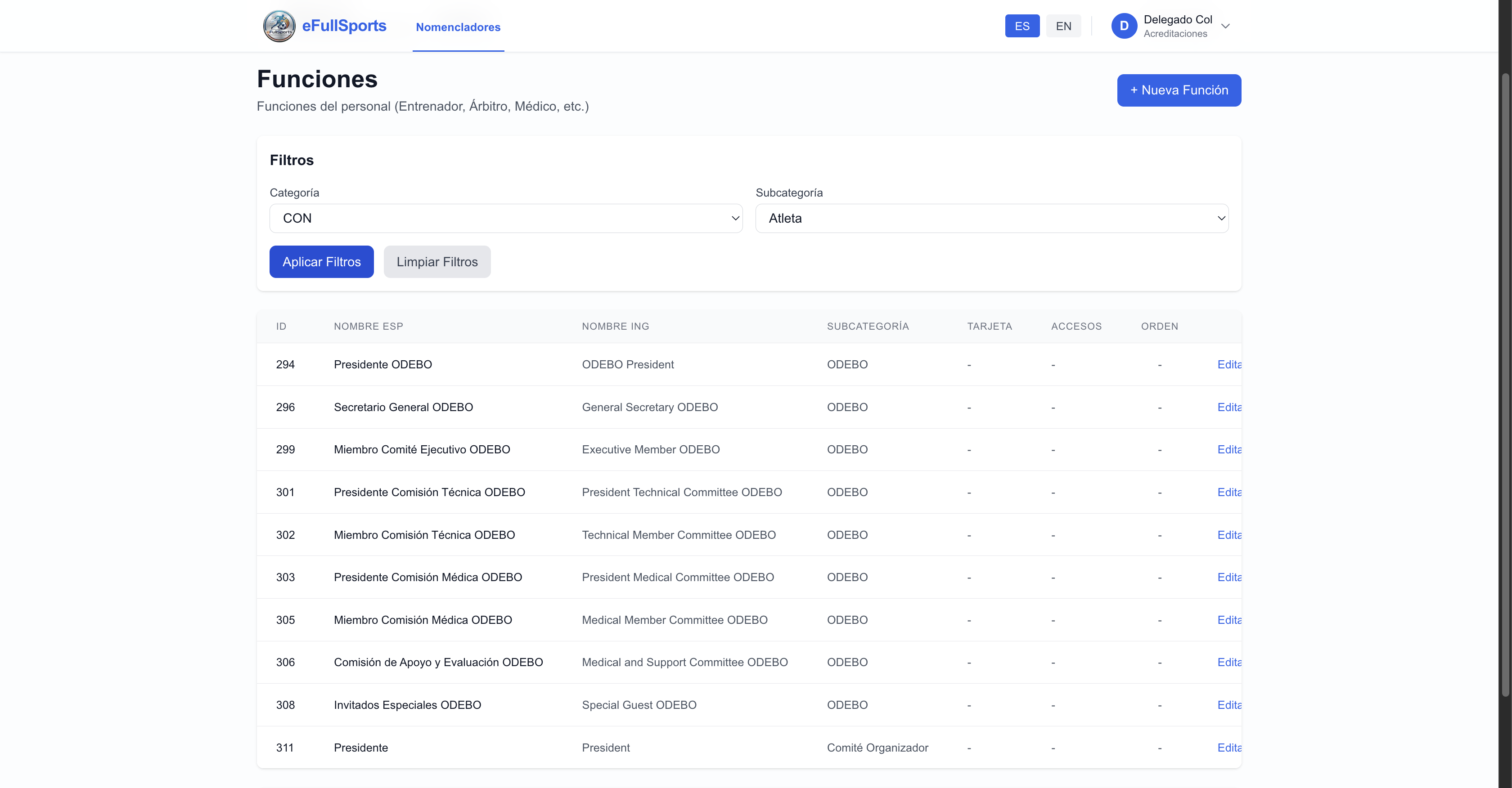The height and width of the screenshot is (788, 1512).
Task: Open the Categoría dropdown
Action: pyautogui.click(x=505, y=218)
